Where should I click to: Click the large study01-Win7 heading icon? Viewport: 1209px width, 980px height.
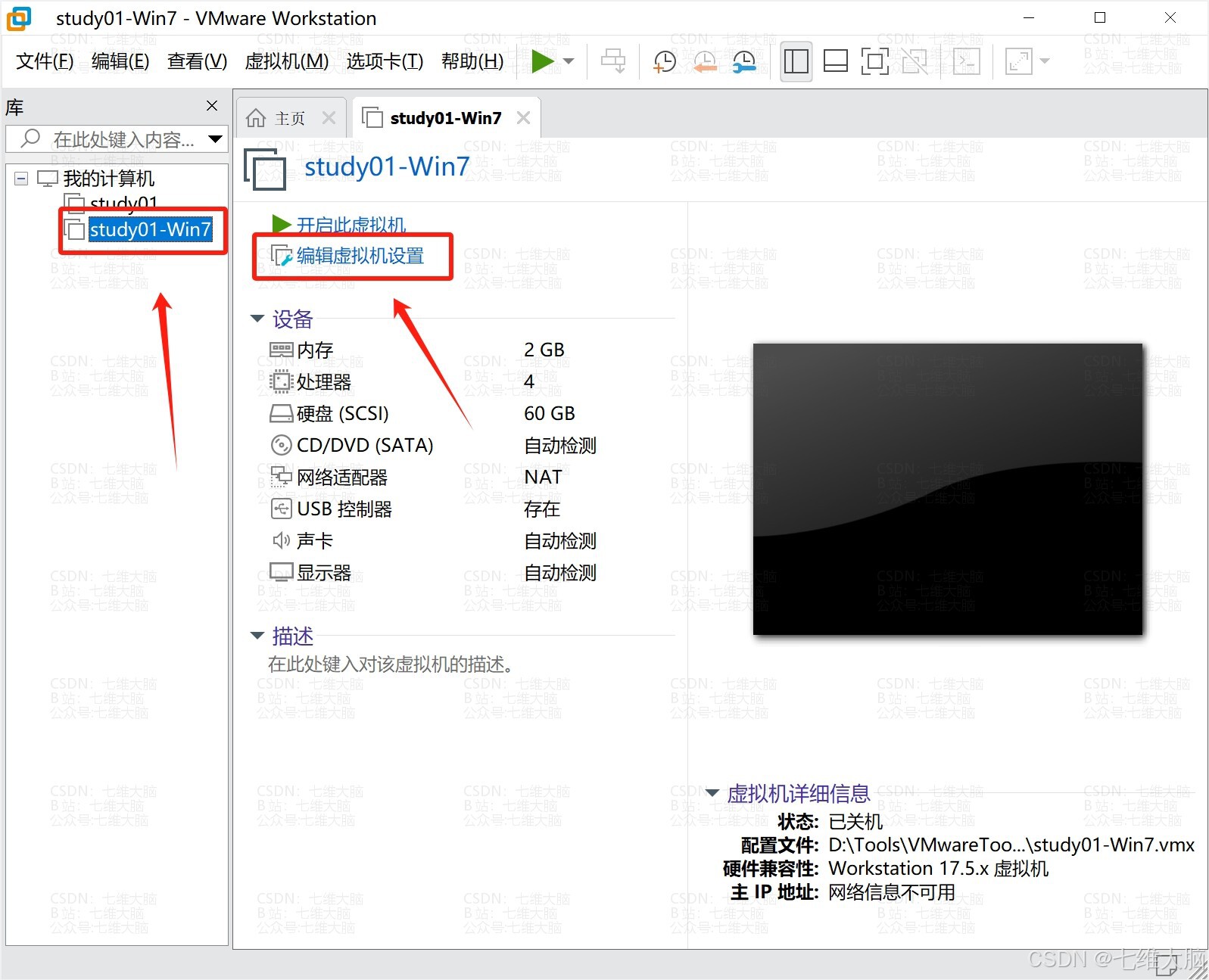coord(265,169)
